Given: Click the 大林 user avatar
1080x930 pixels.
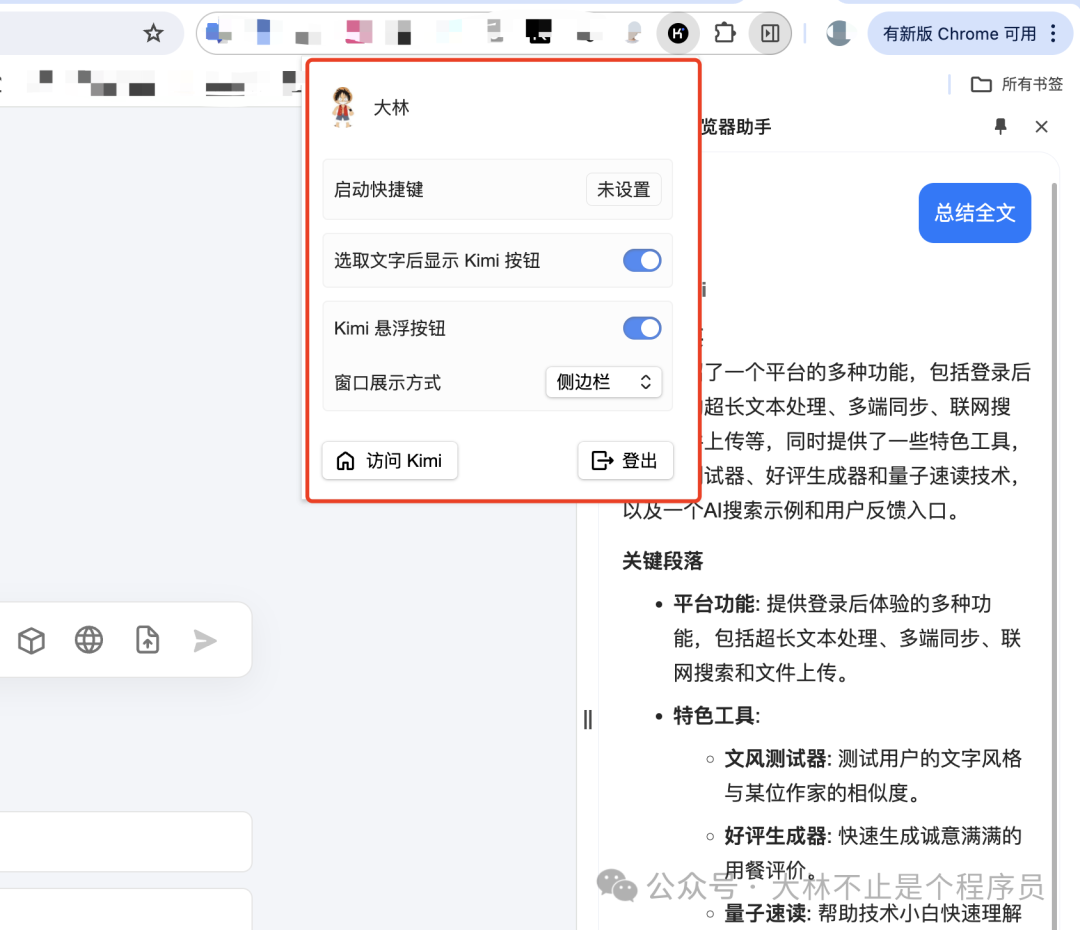Looking at the screenshot, I should point(342,107).
